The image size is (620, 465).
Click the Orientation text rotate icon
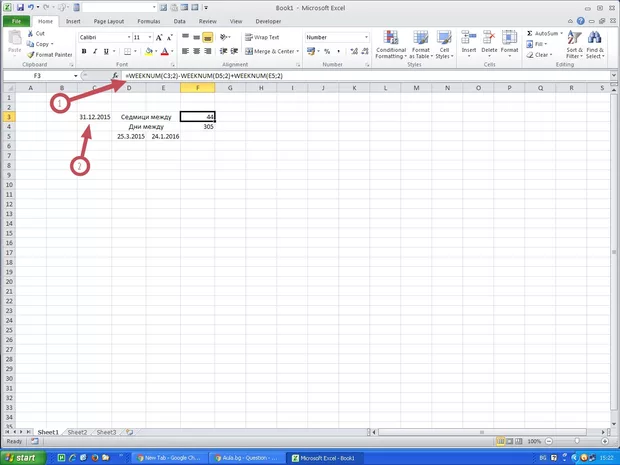click(x=224, y=37)
